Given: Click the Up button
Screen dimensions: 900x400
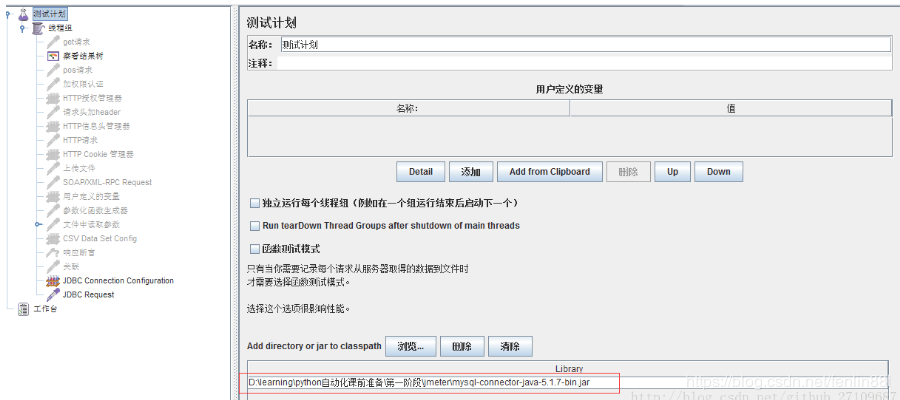Looking at the screenshot, I should (x=673, y=172).
